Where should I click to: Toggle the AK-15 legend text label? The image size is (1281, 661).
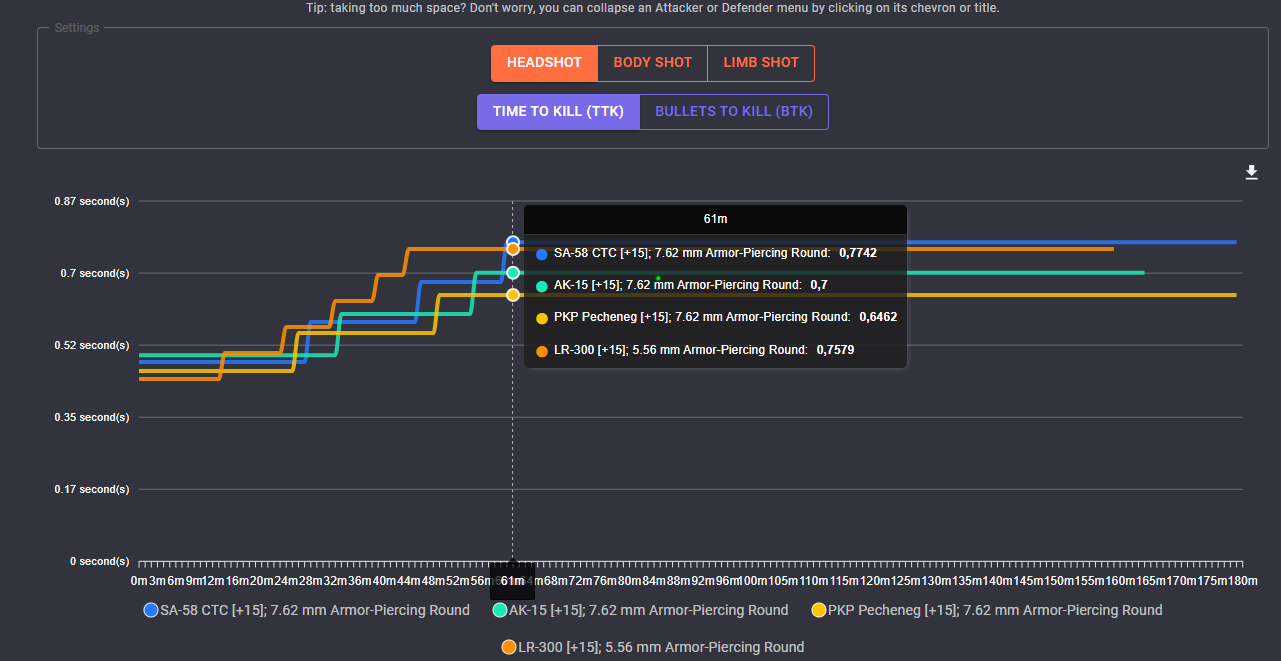click(x=649, y=610)
